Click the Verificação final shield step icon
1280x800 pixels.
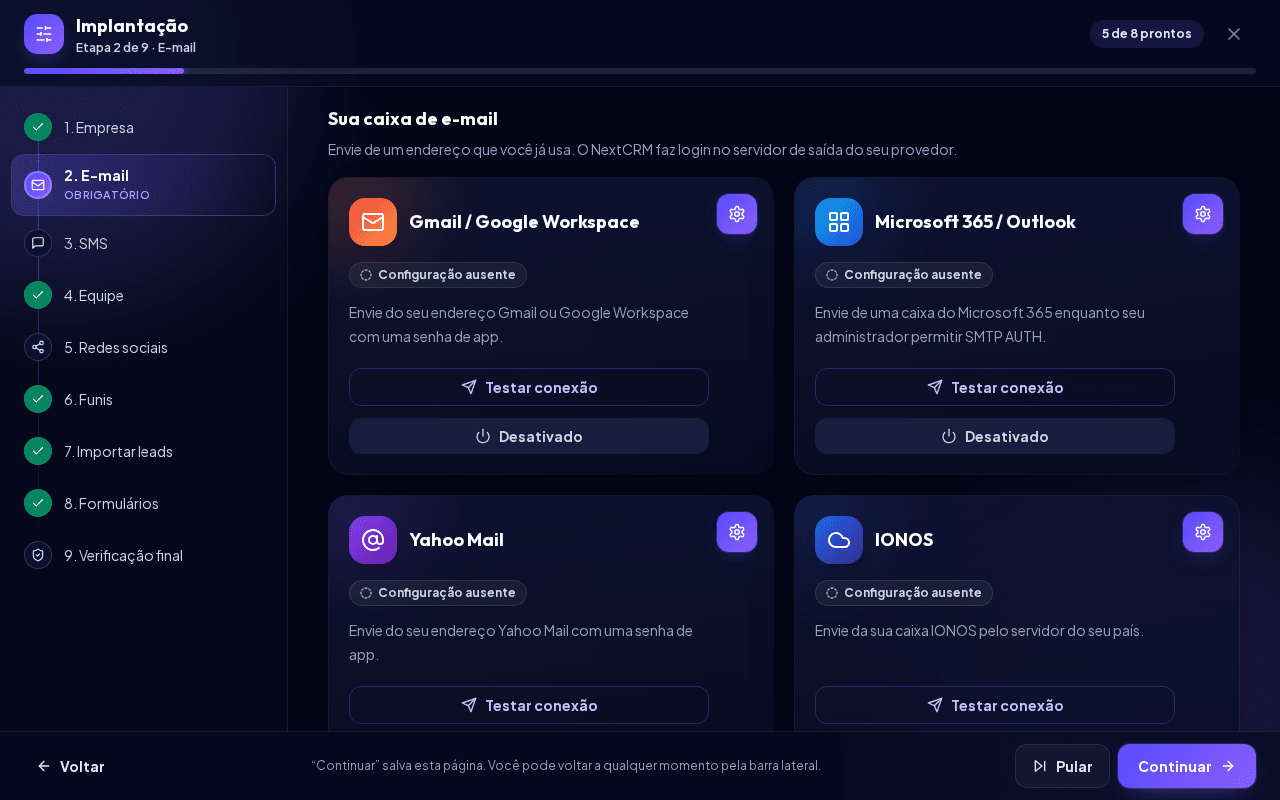(38, 555)
